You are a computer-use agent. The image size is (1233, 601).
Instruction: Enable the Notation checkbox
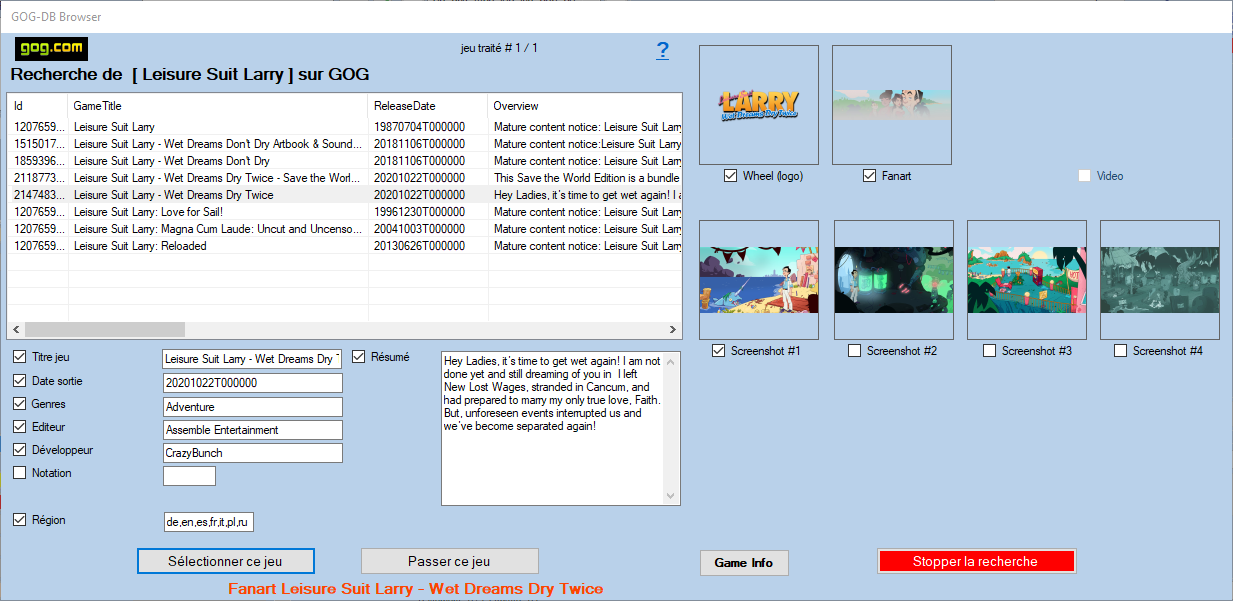pyautogui.click(x=20, y=473)
